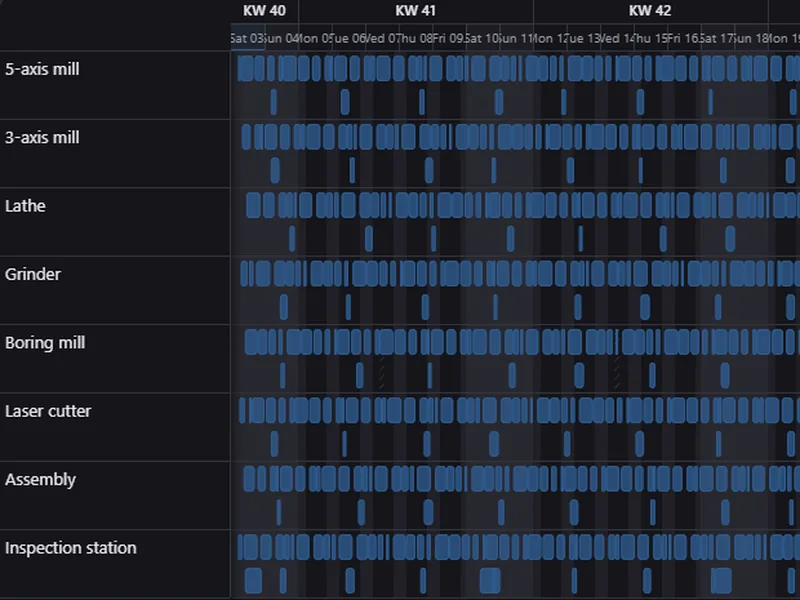
Task: Select the 3-axis mill resource row
Action: coord(115,154)
